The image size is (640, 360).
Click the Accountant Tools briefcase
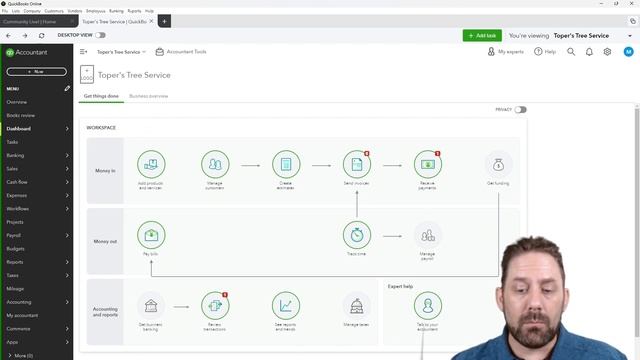(160, 52)
